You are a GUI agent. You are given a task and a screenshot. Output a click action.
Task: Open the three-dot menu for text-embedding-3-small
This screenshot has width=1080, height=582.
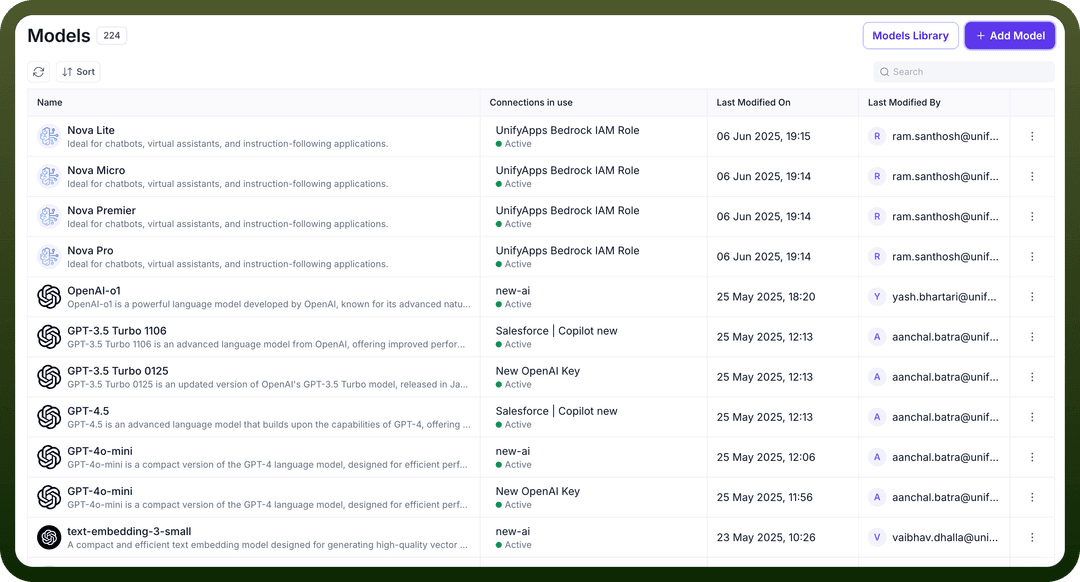(x=1032, y=537)
